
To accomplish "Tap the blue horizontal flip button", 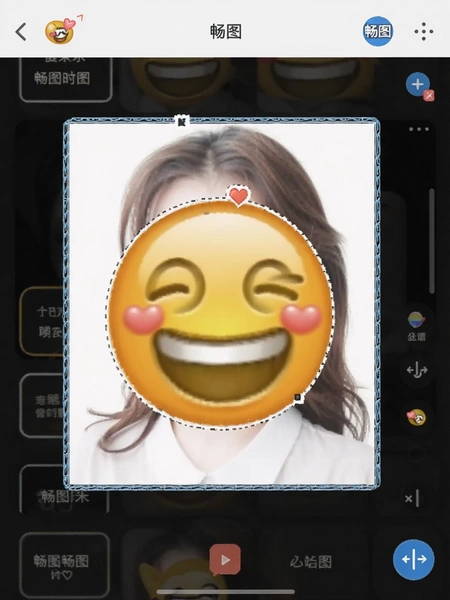I will pos(414,559).
